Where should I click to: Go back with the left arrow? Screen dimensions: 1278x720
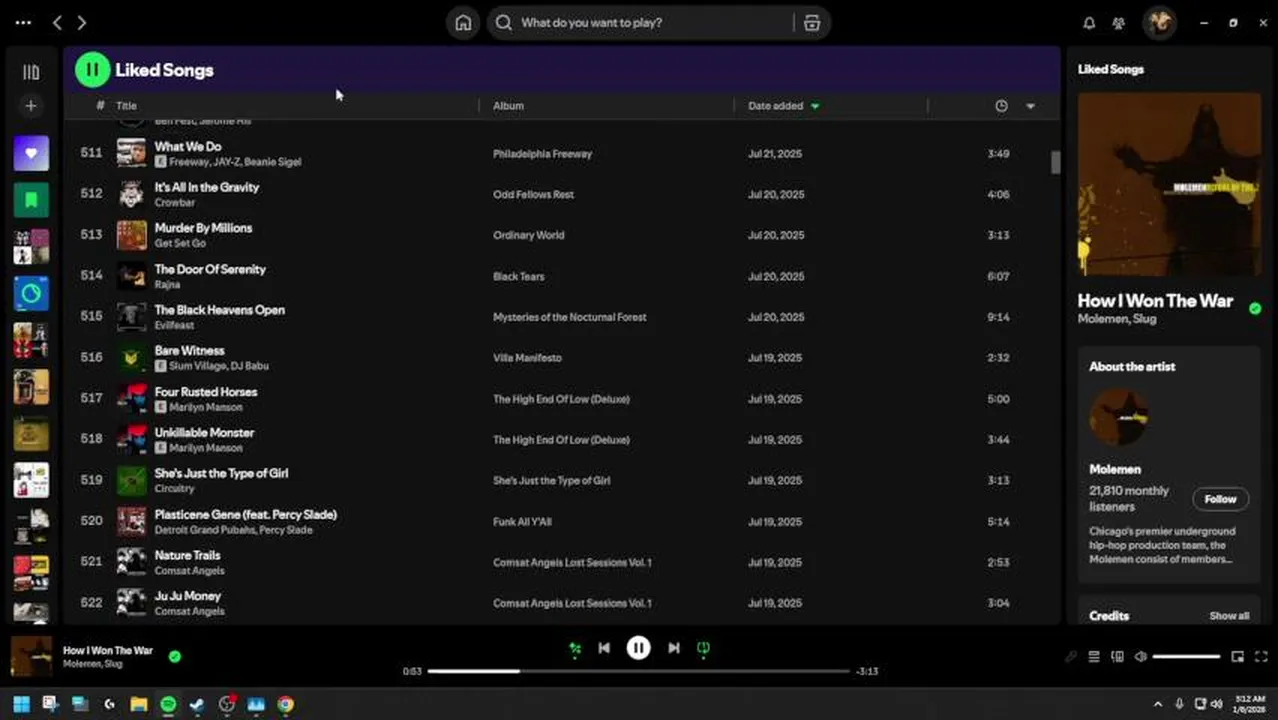(x=57, y=22)
